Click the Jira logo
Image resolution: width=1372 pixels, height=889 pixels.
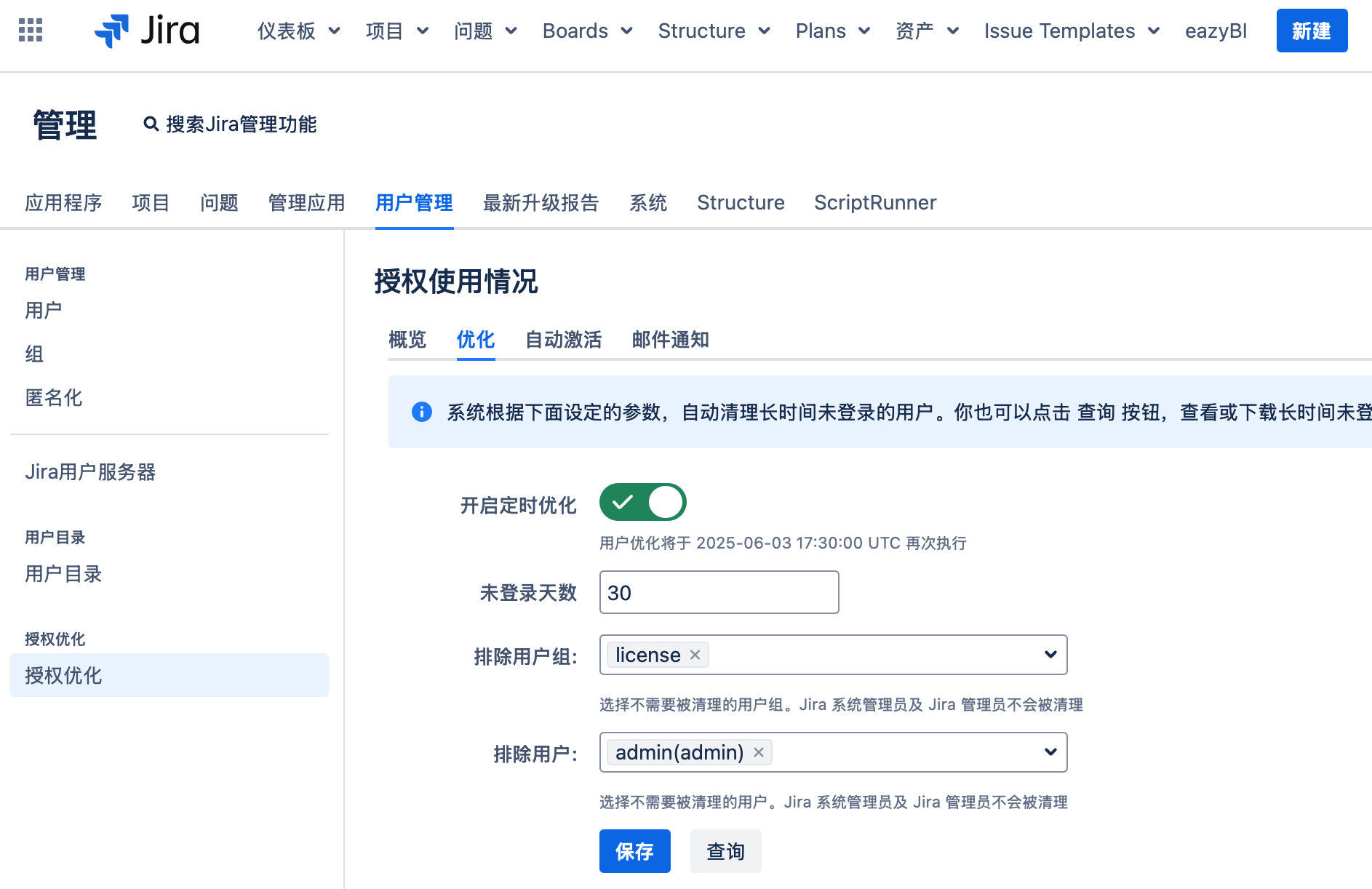pyautogui.click(x=147, y=31)
